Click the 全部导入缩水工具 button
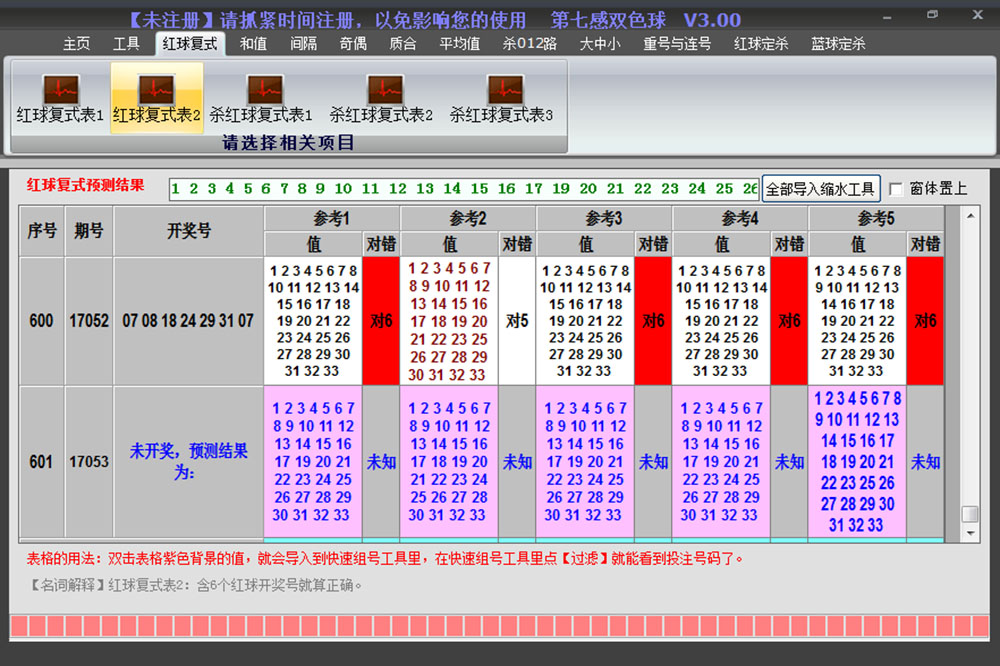 [821, 189]
